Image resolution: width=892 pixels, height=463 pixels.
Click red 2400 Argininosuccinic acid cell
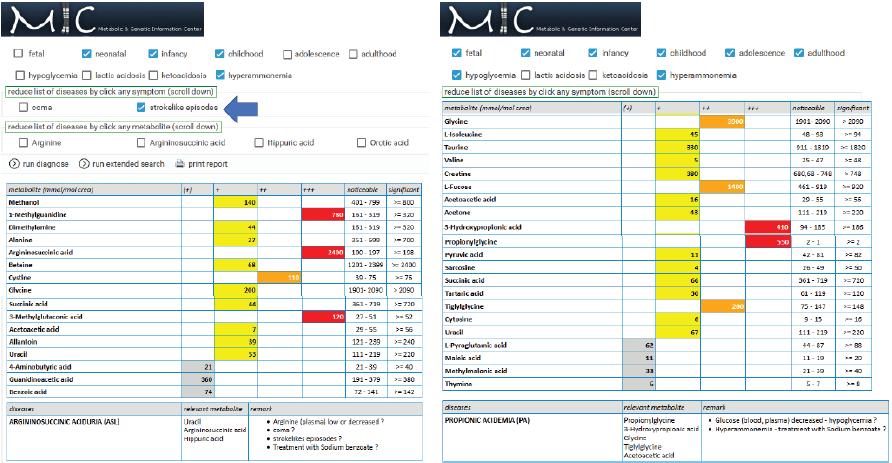323,252
